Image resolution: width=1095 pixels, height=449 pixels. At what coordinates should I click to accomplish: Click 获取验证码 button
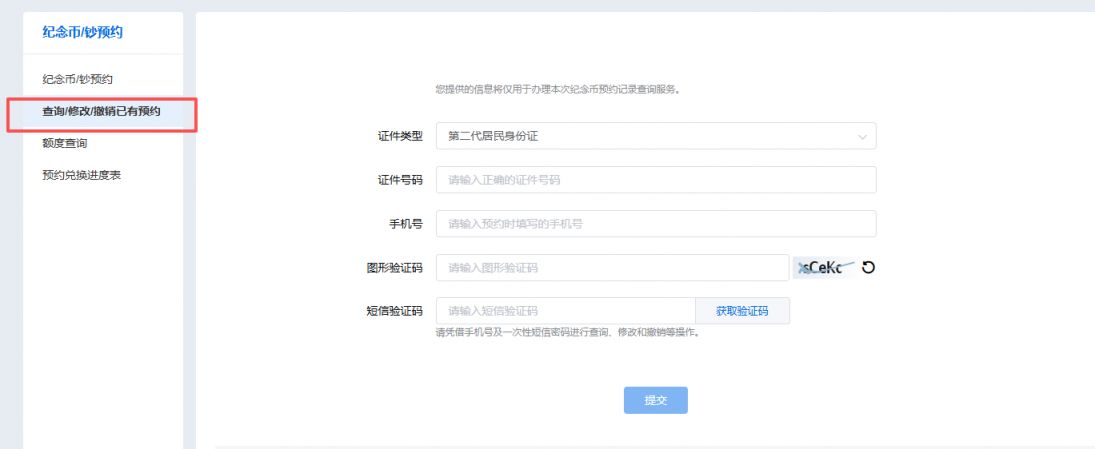point(742,311)
